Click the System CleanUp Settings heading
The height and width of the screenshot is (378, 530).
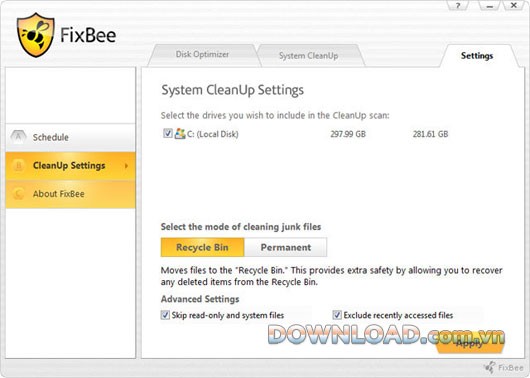pyautogui.click(x=233, y=91)
